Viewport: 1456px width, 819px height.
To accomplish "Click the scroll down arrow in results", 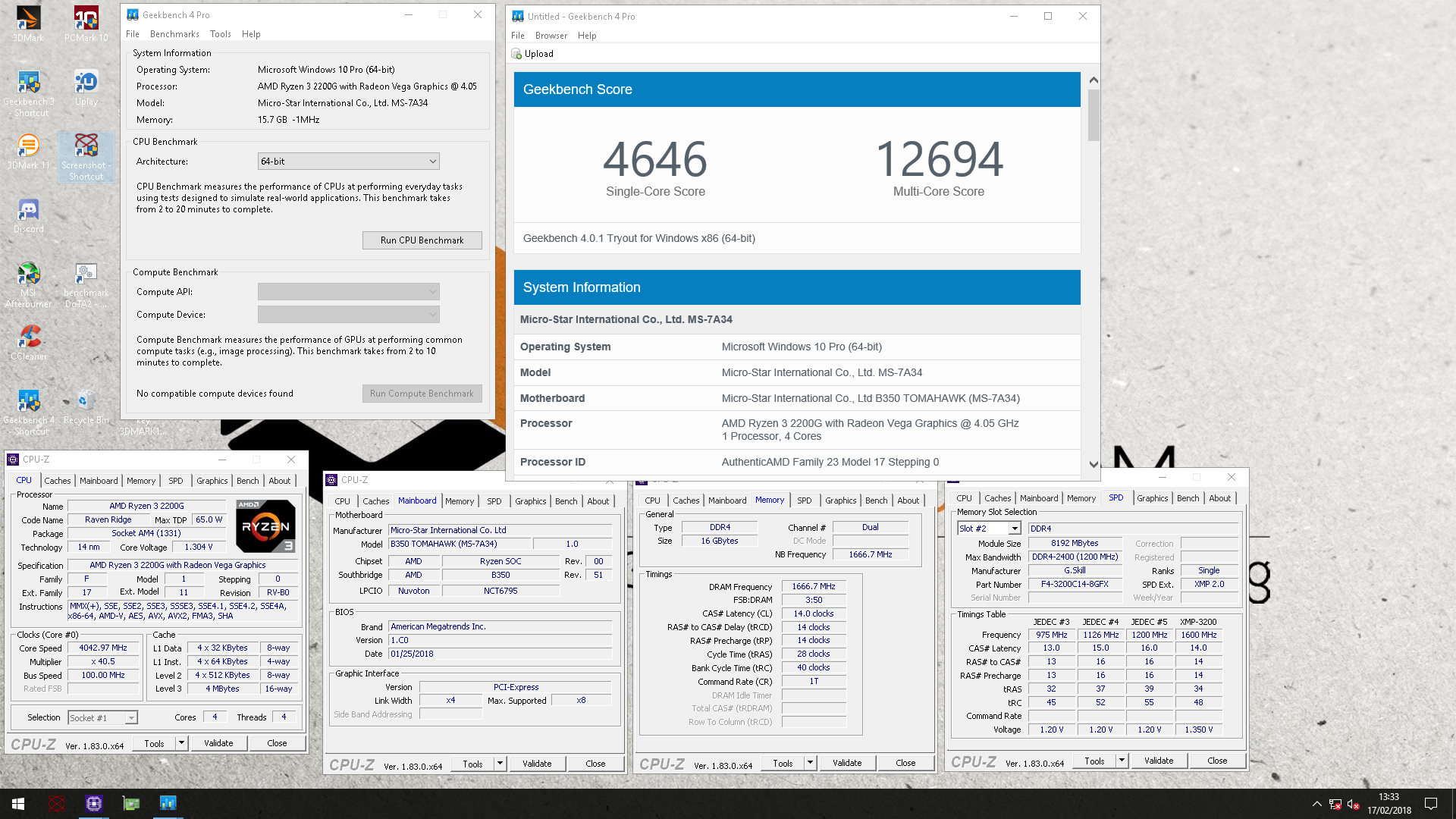I will [x=1093, y=464].
